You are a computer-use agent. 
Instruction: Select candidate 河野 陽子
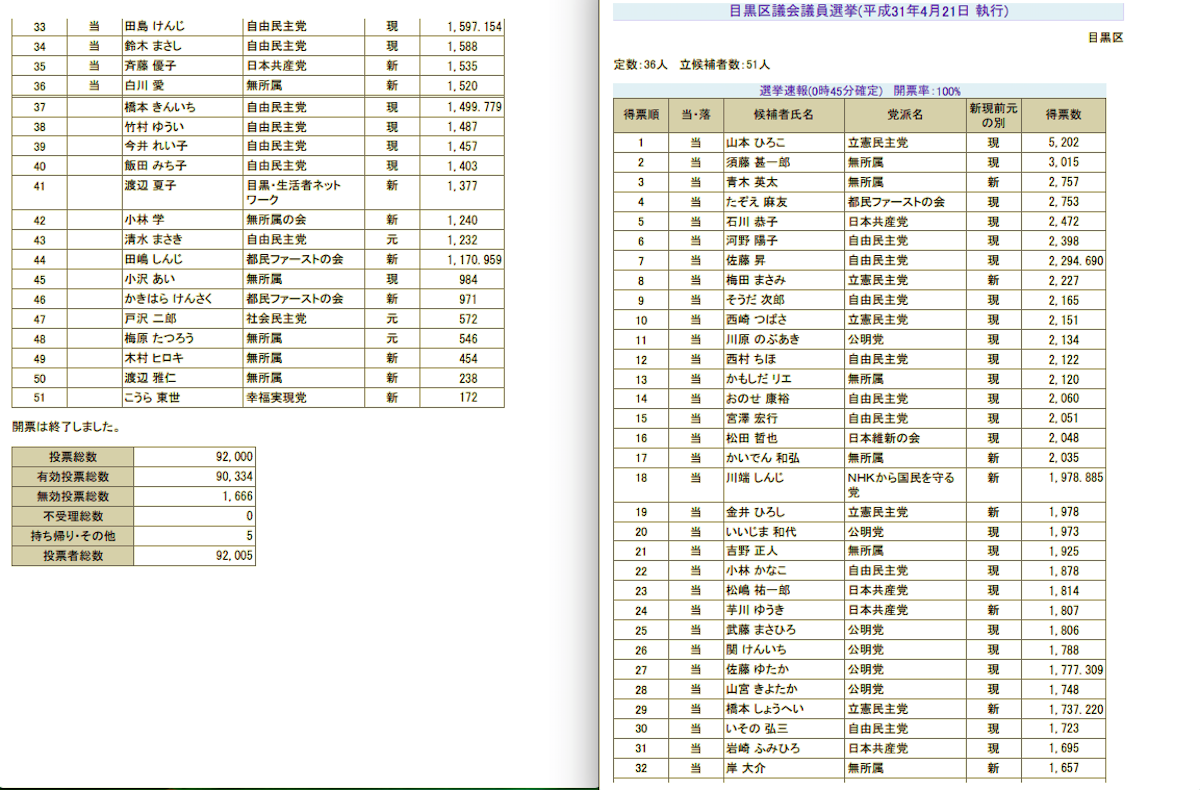(x=752, y=241)
